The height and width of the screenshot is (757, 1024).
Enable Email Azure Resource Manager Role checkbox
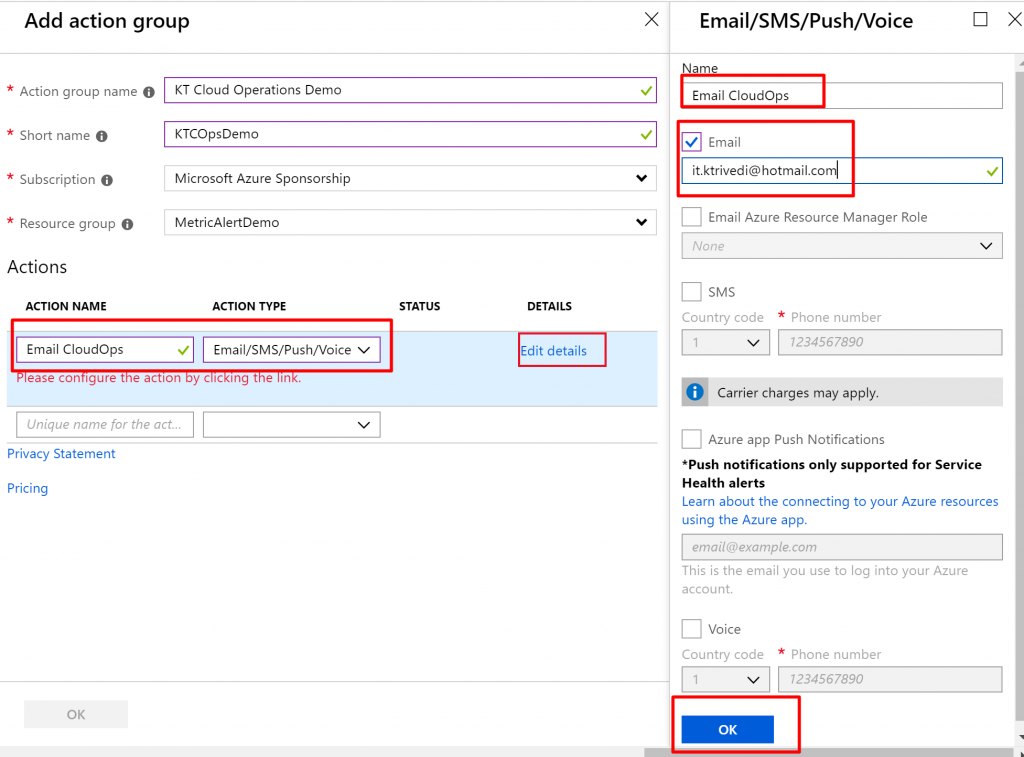(692, 217)
